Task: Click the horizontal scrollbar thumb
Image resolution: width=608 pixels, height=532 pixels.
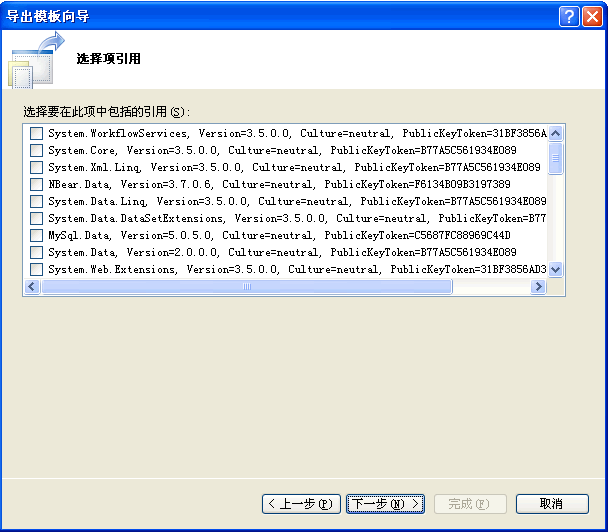Action: (247, 287)
